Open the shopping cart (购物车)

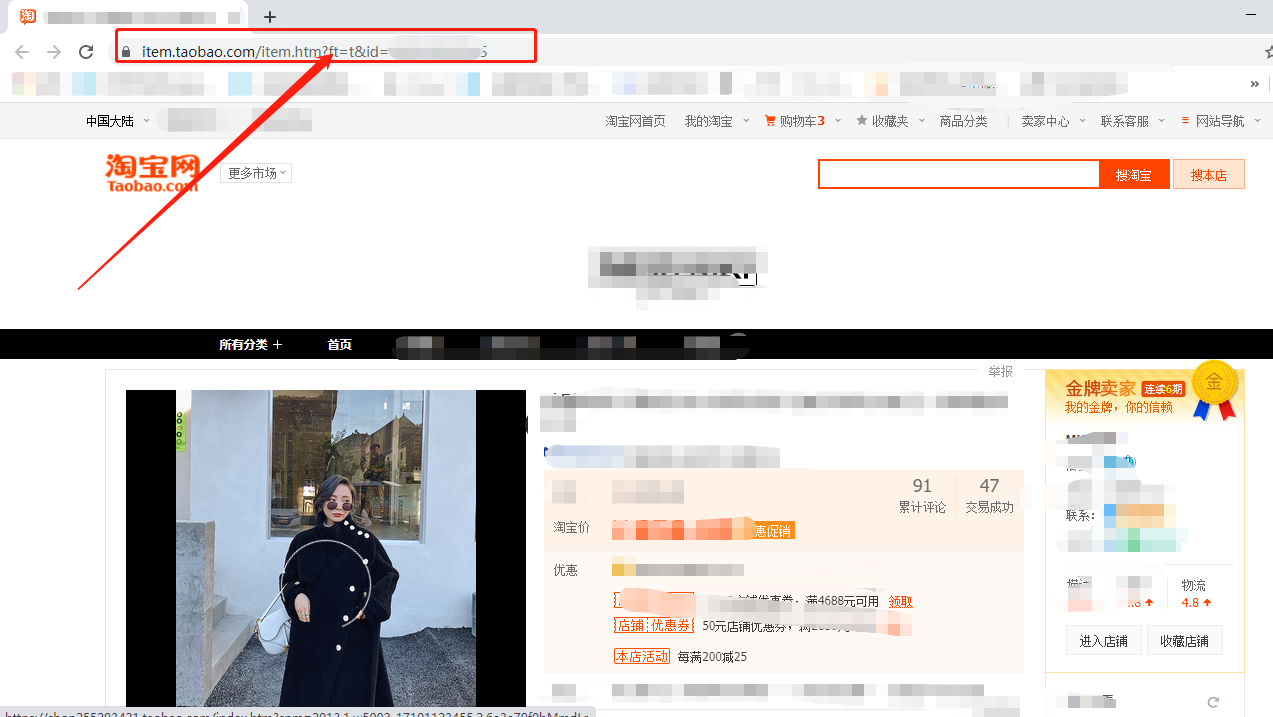(x=795, y=121)
